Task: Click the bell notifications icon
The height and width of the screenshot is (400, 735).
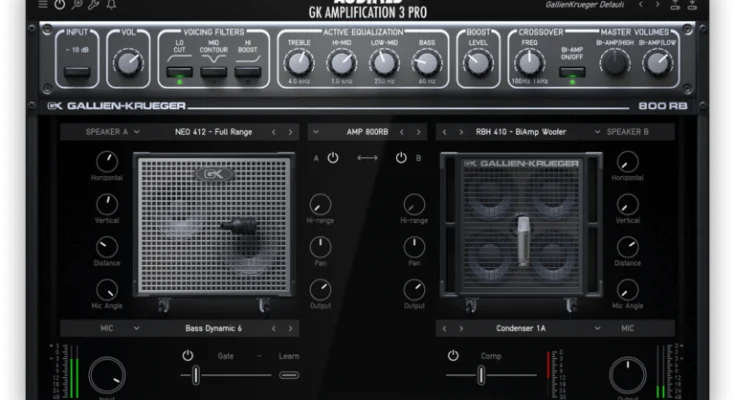Action: [x=111, y=5]
